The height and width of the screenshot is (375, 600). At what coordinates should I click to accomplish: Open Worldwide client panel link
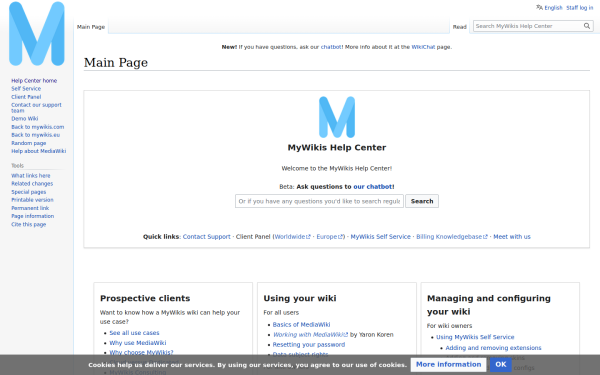(x=292, y=237)
